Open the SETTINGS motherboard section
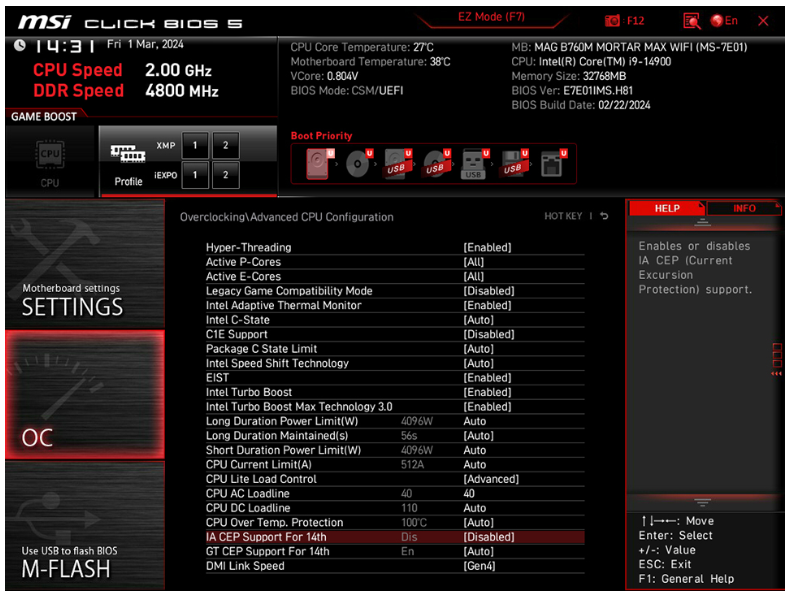Viewport: 789px width, 594px height. (x=85, y=263)
